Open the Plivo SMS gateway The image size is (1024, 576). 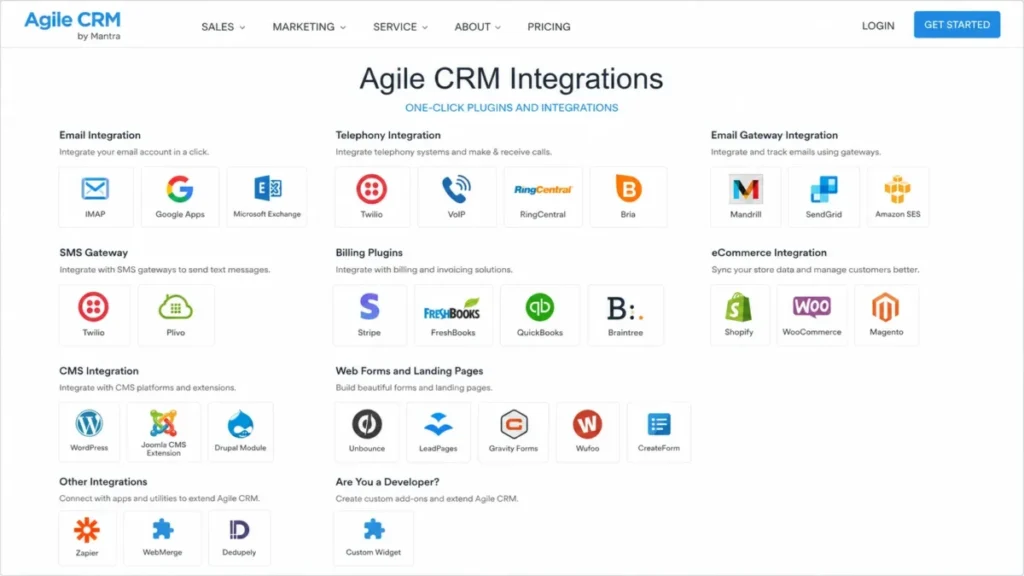click(176, 315)
